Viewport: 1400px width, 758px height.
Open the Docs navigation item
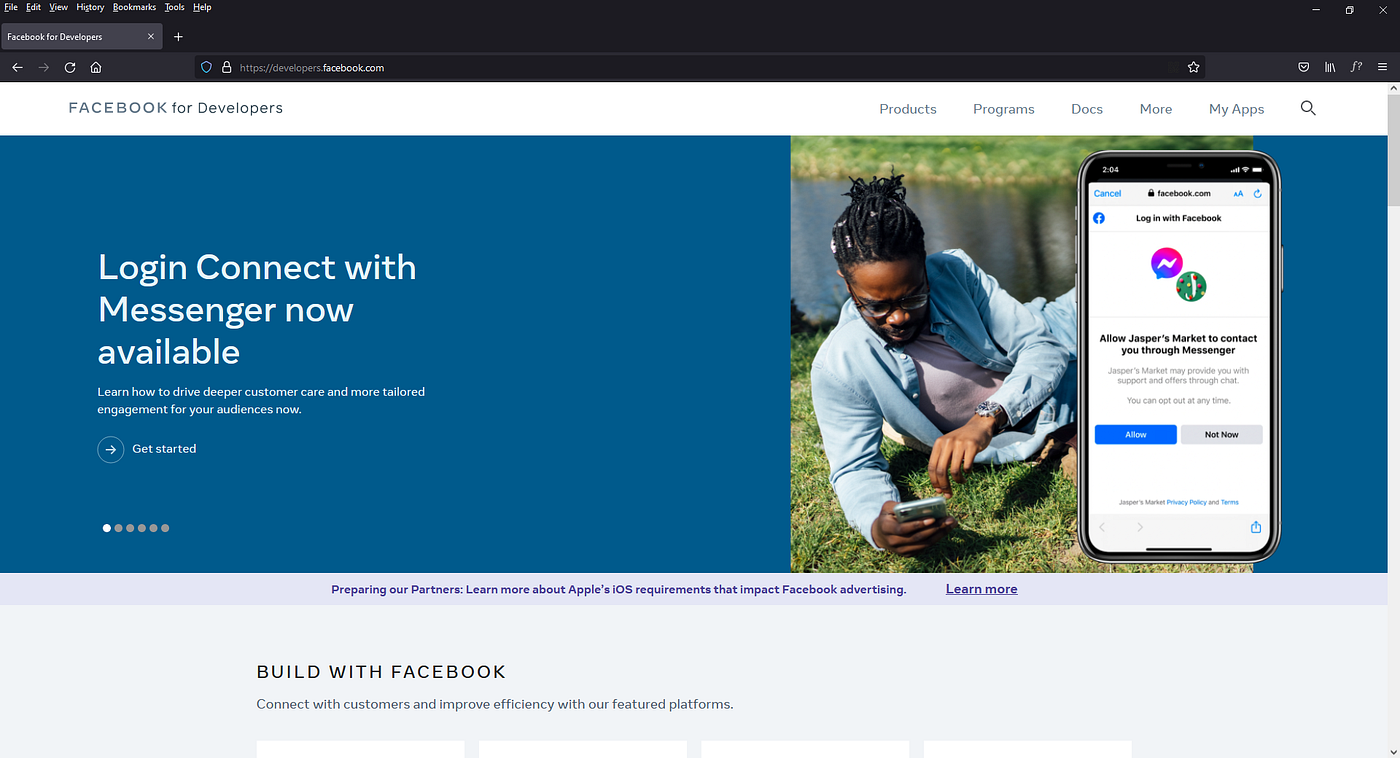[1087, 109]
